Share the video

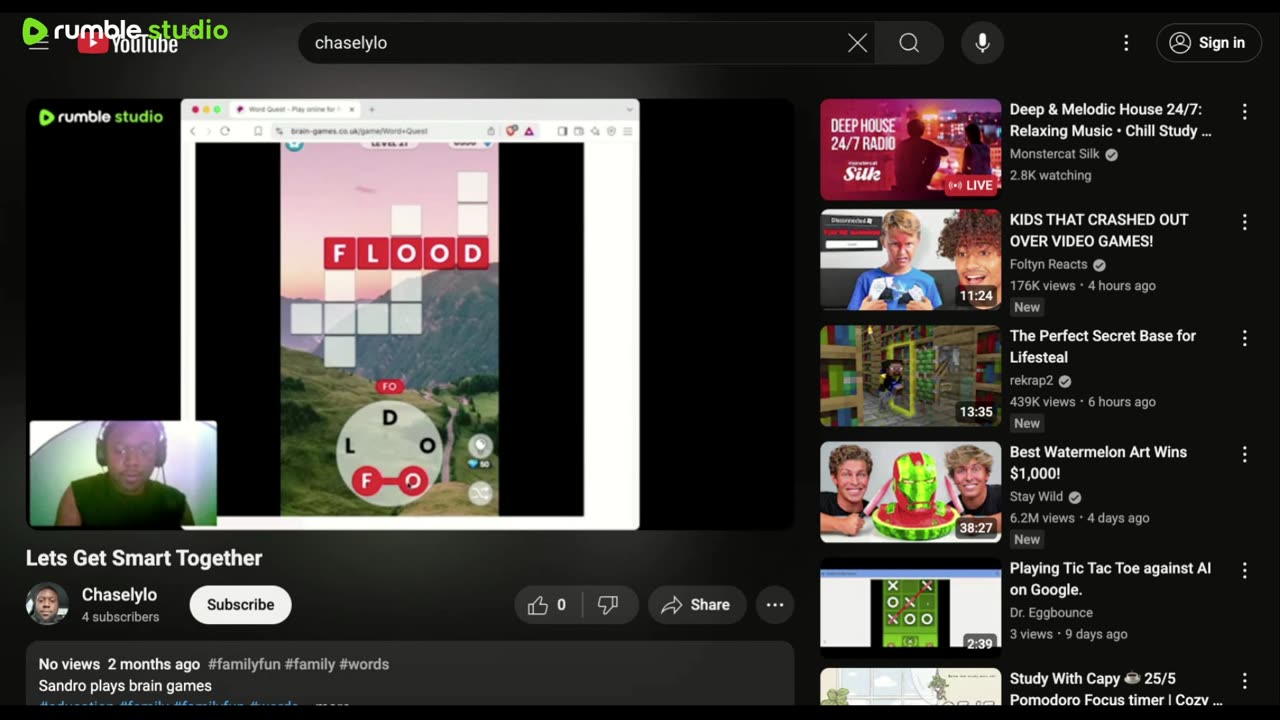point(697,605)
